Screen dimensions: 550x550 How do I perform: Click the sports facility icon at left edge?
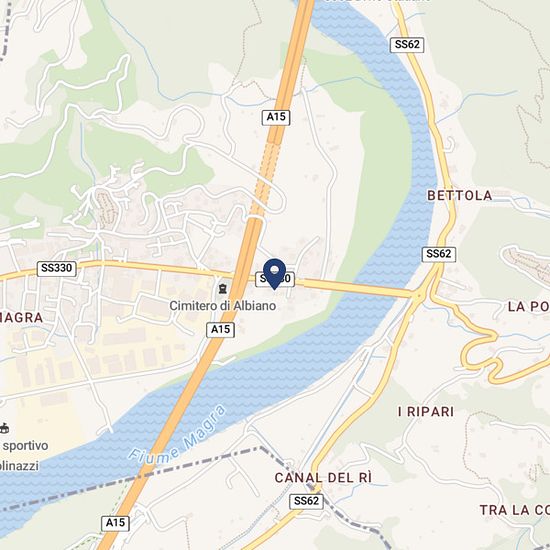[4, 428]
